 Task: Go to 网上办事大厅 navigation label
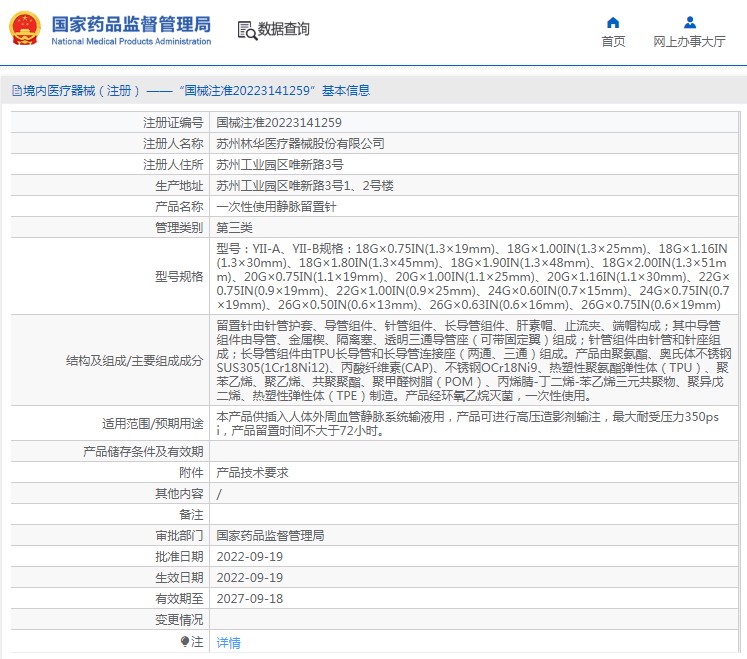[689, 42]
